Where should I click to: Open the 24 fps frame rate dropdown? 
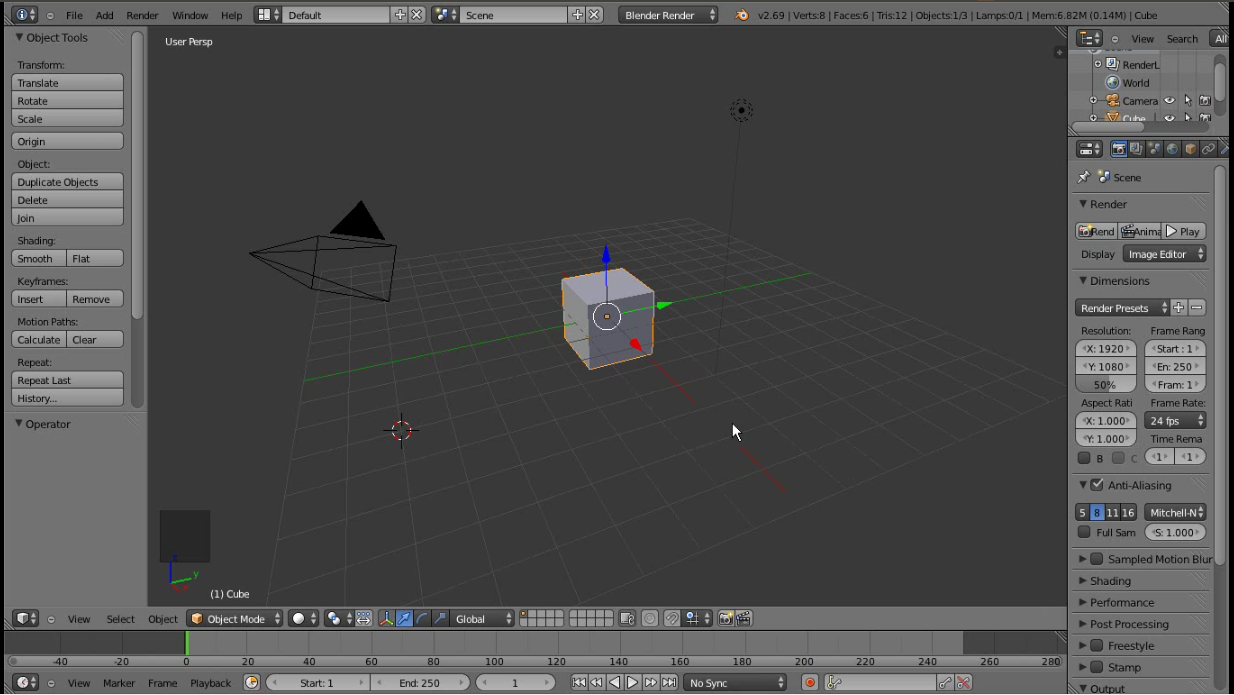(x=1175, y=421)
